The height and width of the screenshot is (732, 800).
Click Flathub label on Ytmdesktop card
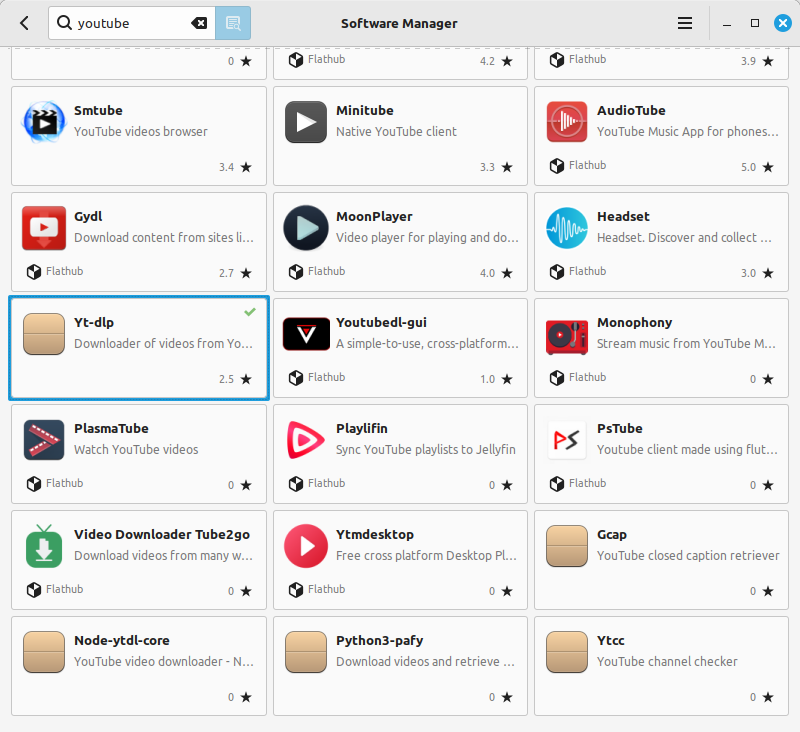[x=327, y=590]
